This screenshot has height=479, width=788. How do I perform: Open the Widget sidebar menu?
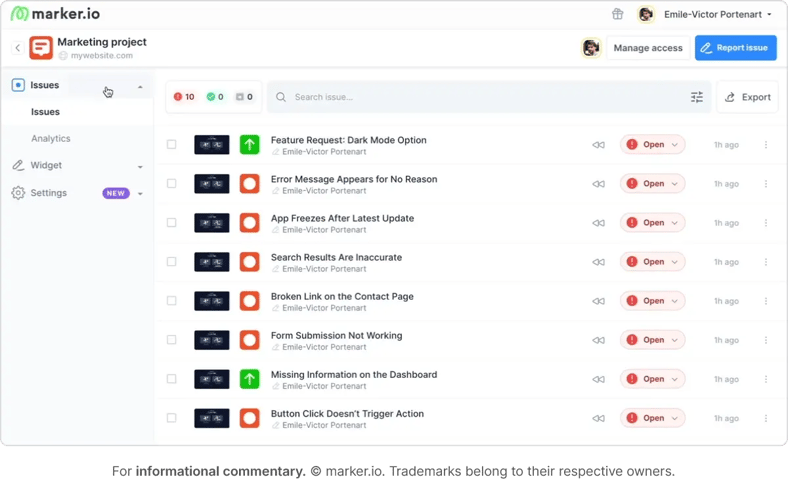(46, 165)
